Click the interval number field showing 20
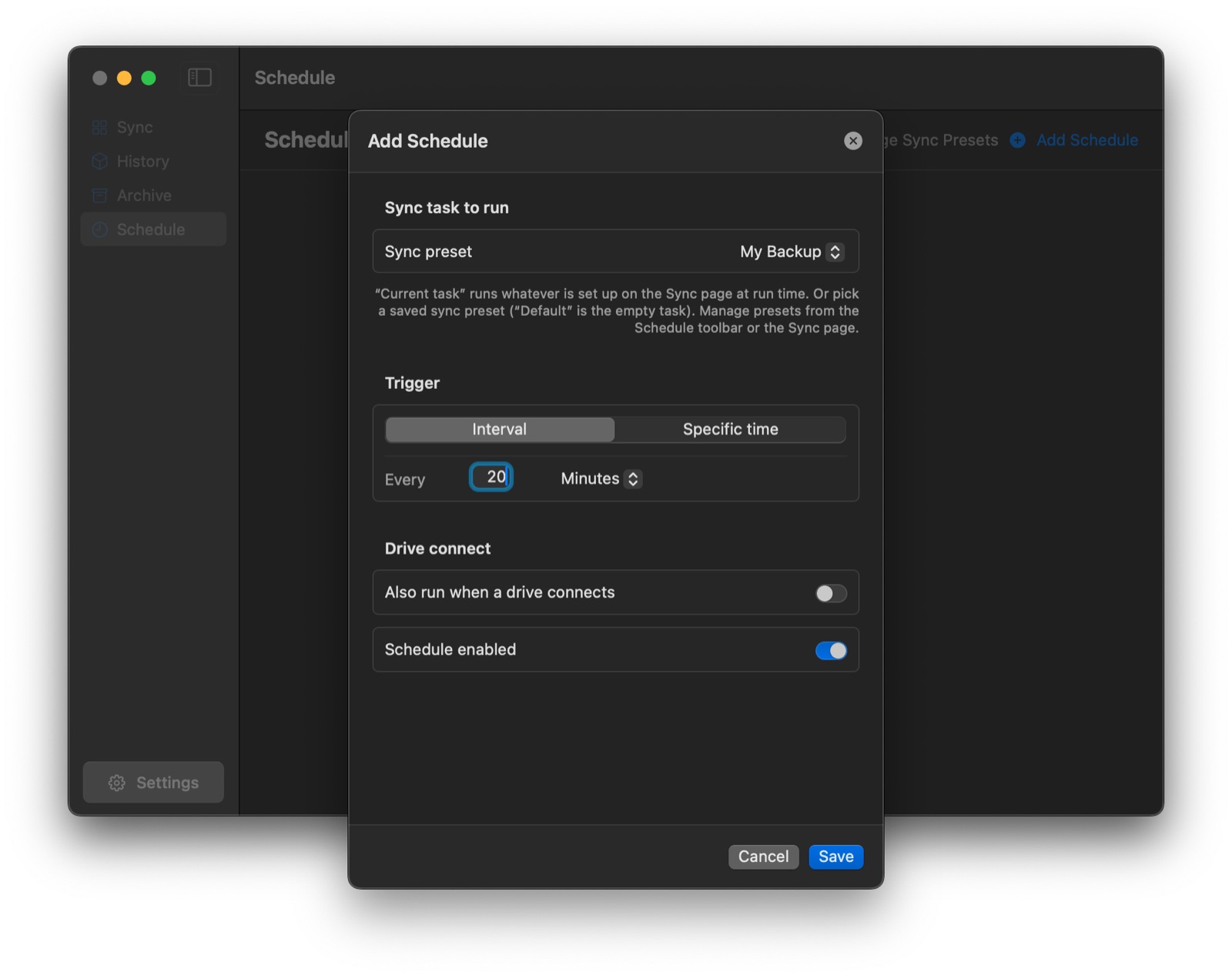 coord(491,478)
